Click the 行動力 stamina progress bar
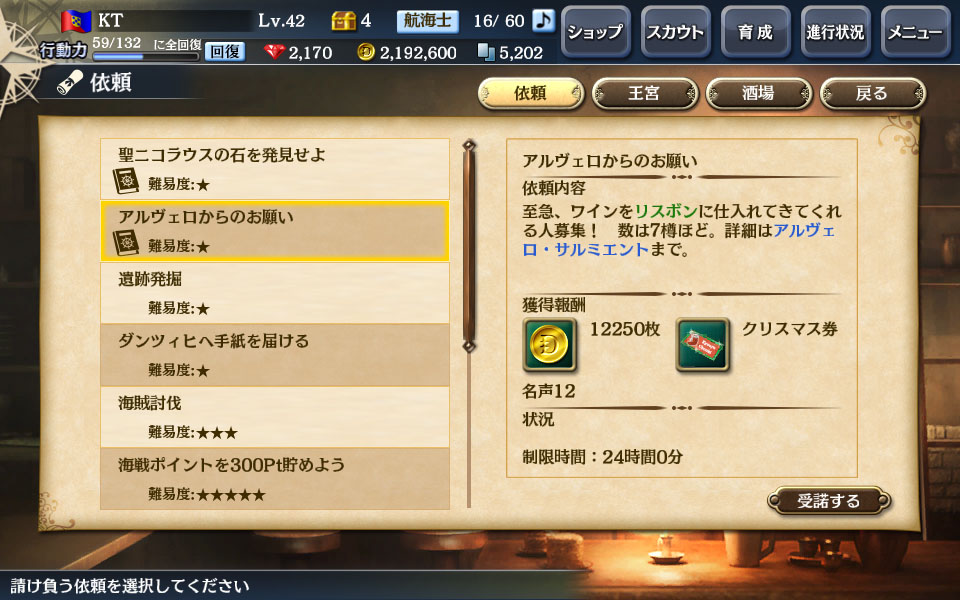The width and height of the screenshot is (960, 600). 146,57
